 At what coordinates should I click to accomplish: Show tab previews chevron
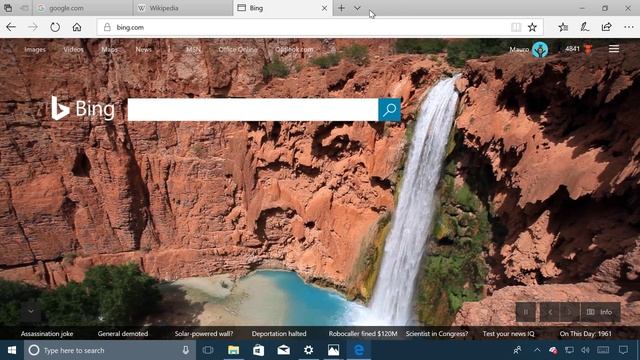tap(357, 8)
